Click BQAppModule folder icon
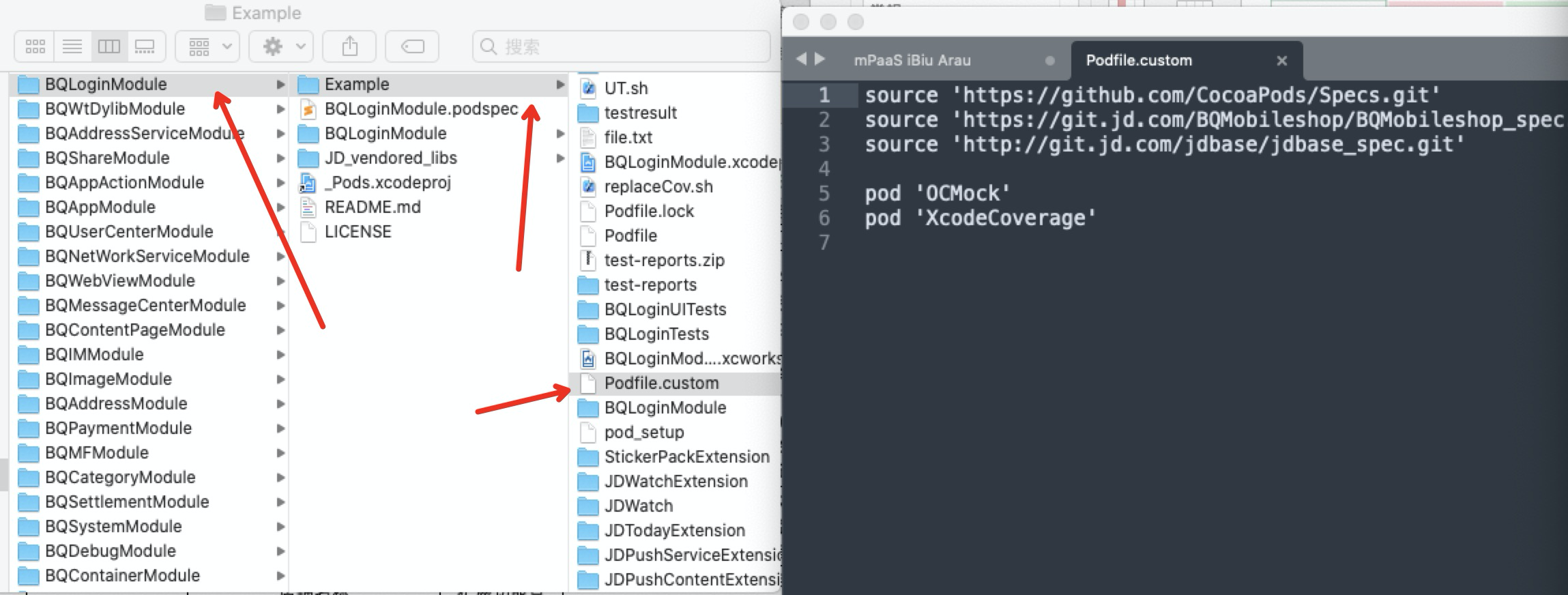This screenshot has height=595, width=1568. [28, 207]
